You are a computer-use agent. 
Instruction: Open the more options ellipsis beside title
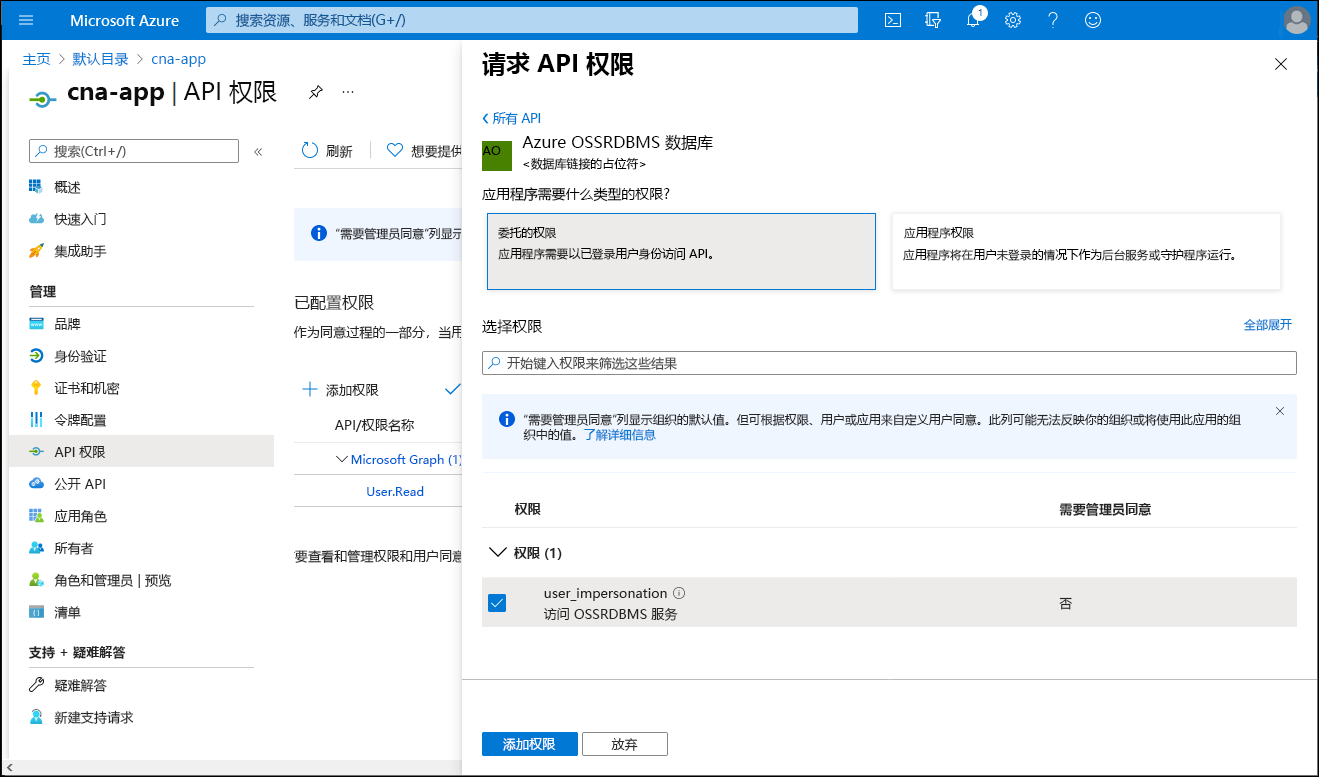coord(348,92)
